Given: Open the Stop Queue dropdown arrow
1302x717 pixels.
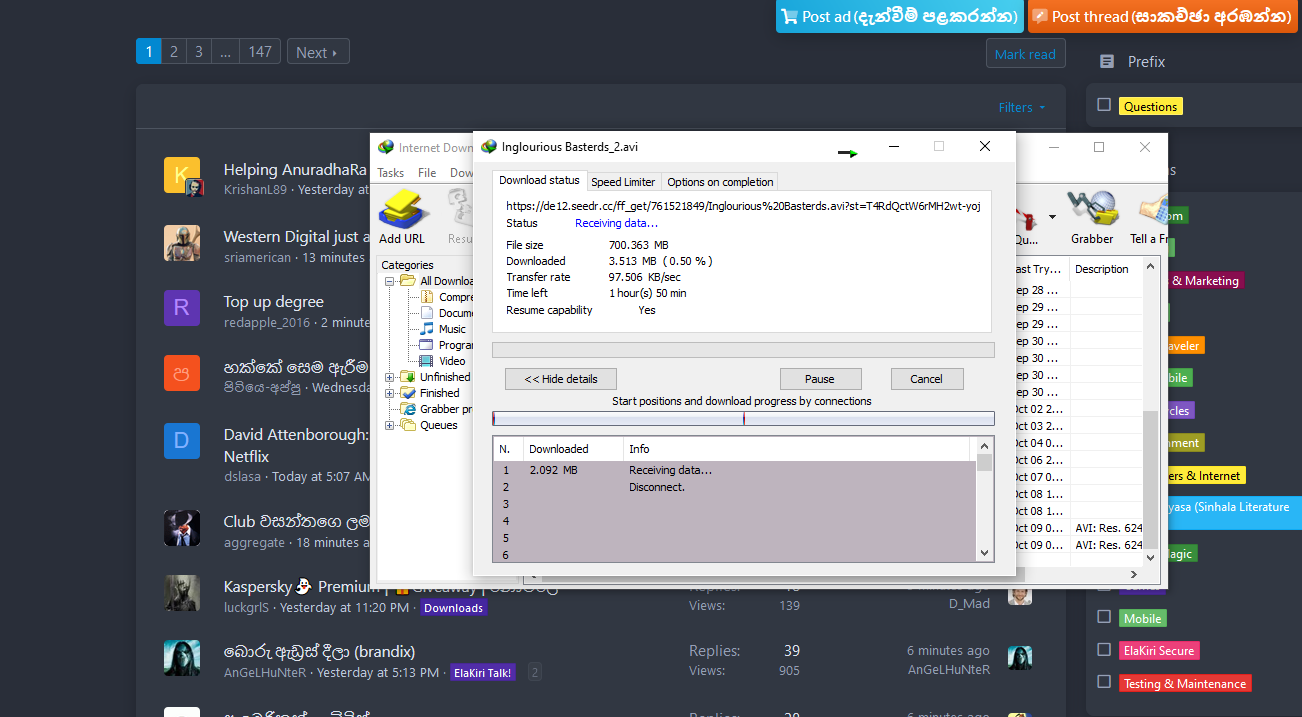Looking at the screenshot, I should point(1052,216).
